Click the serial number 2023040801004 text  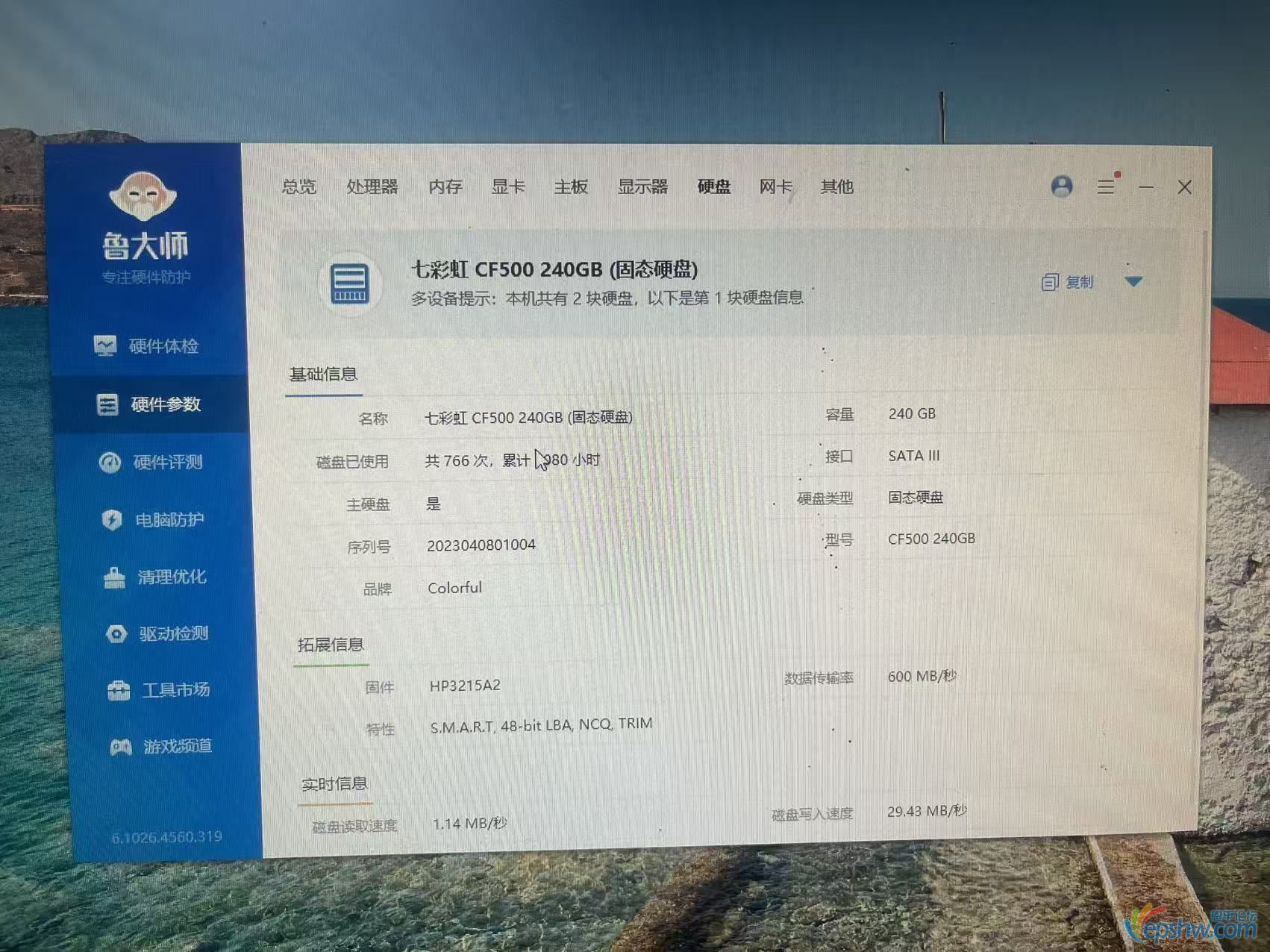[x=481, y=545]
